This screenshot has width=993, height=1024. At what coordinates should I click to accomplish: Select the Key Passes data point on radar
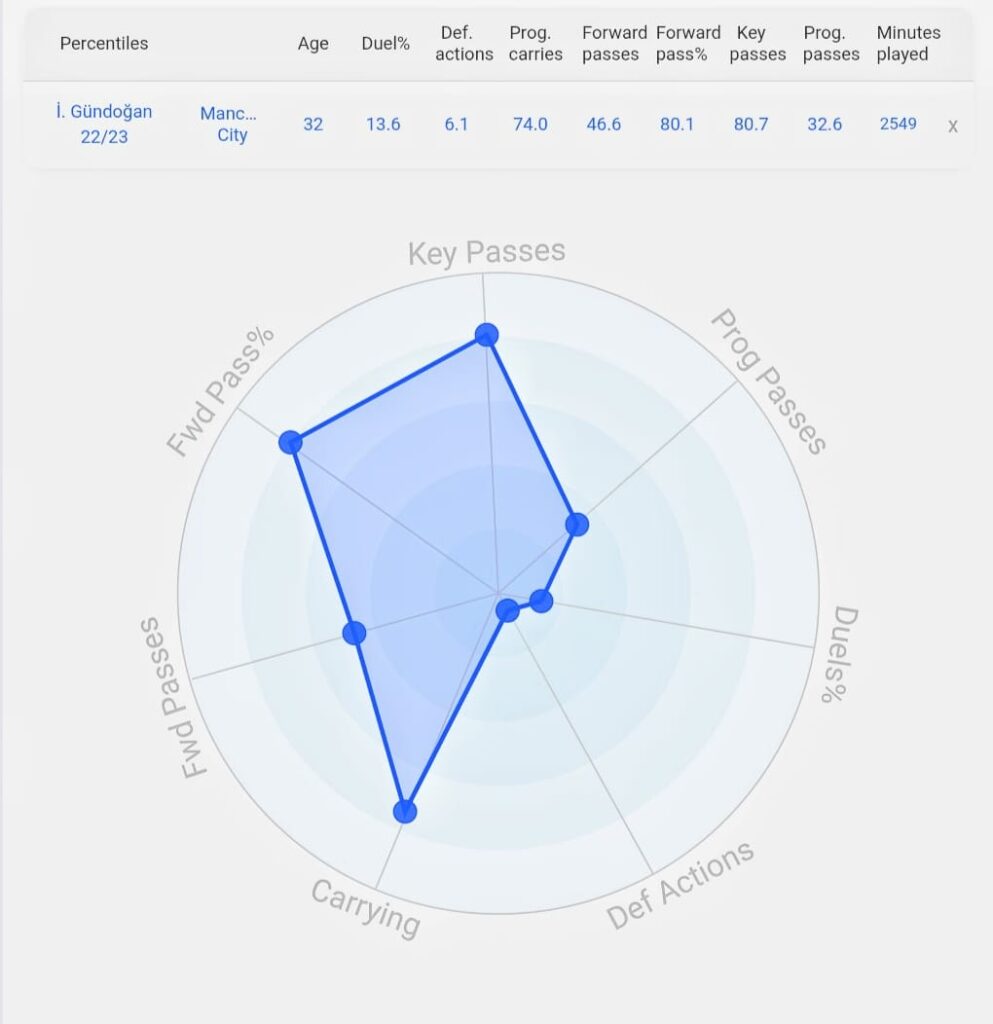486,334
